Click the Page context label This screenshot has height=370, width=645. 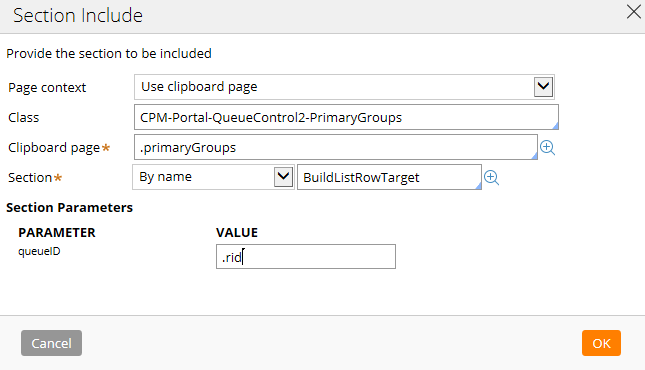click(x=47, y=88)
